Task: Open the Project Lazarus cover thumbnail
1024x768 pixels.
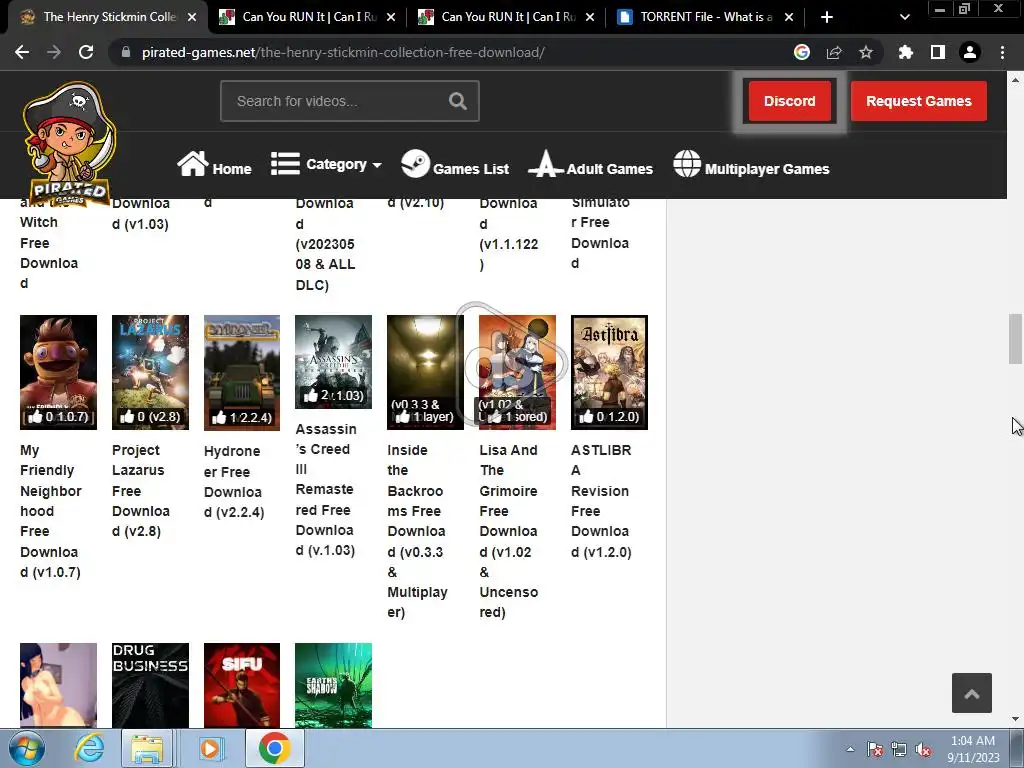Action: [x=150, y=372]
